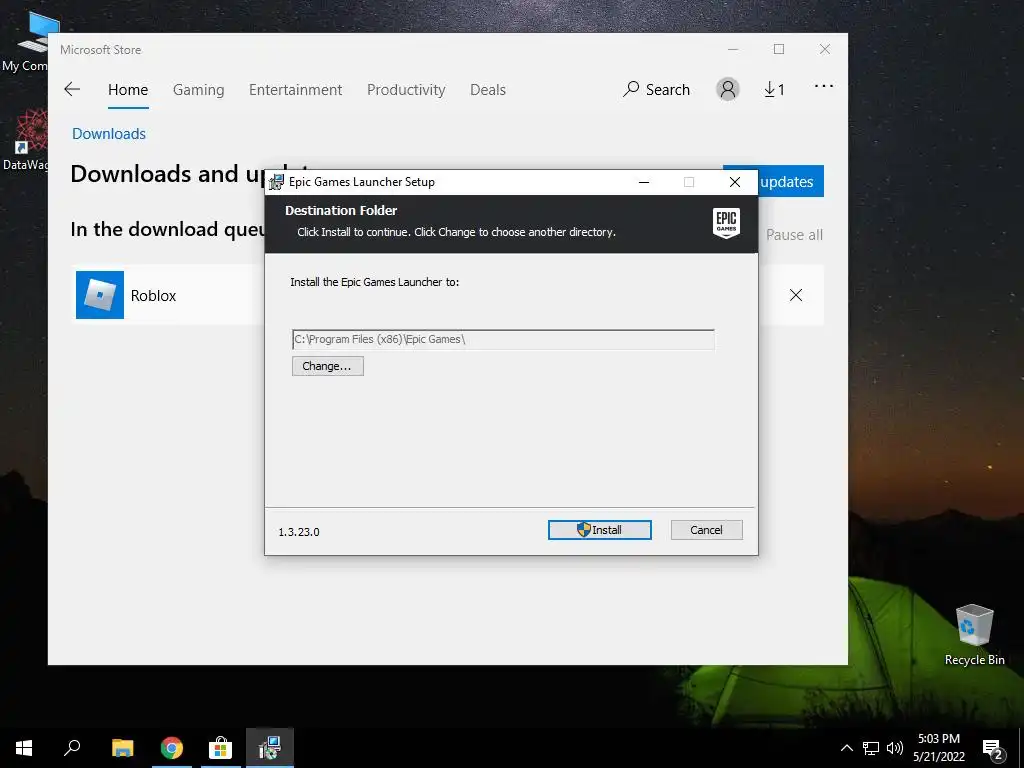The height and width of the screenshot is (768, 1024).
Task: Cancel the Roblox download with X
Action: (795, 295)
